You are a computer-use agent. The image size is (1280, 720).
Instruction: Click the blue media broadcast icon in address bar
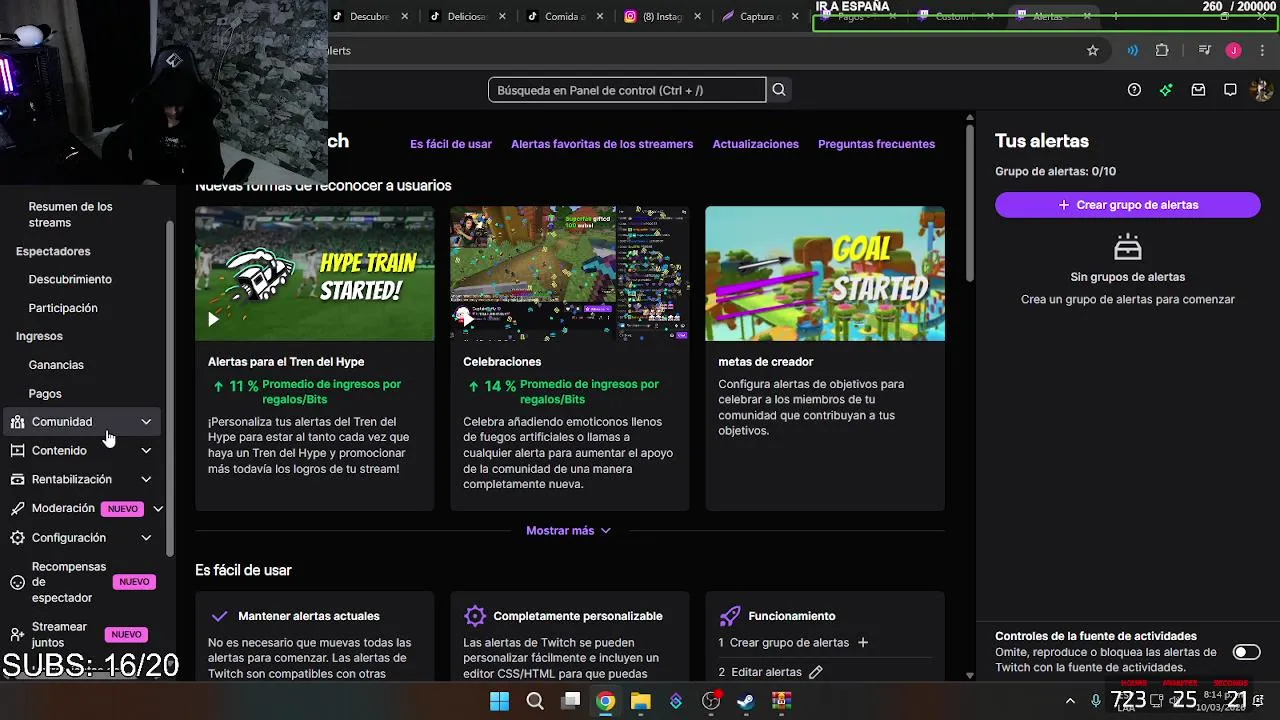[1133, 51]
